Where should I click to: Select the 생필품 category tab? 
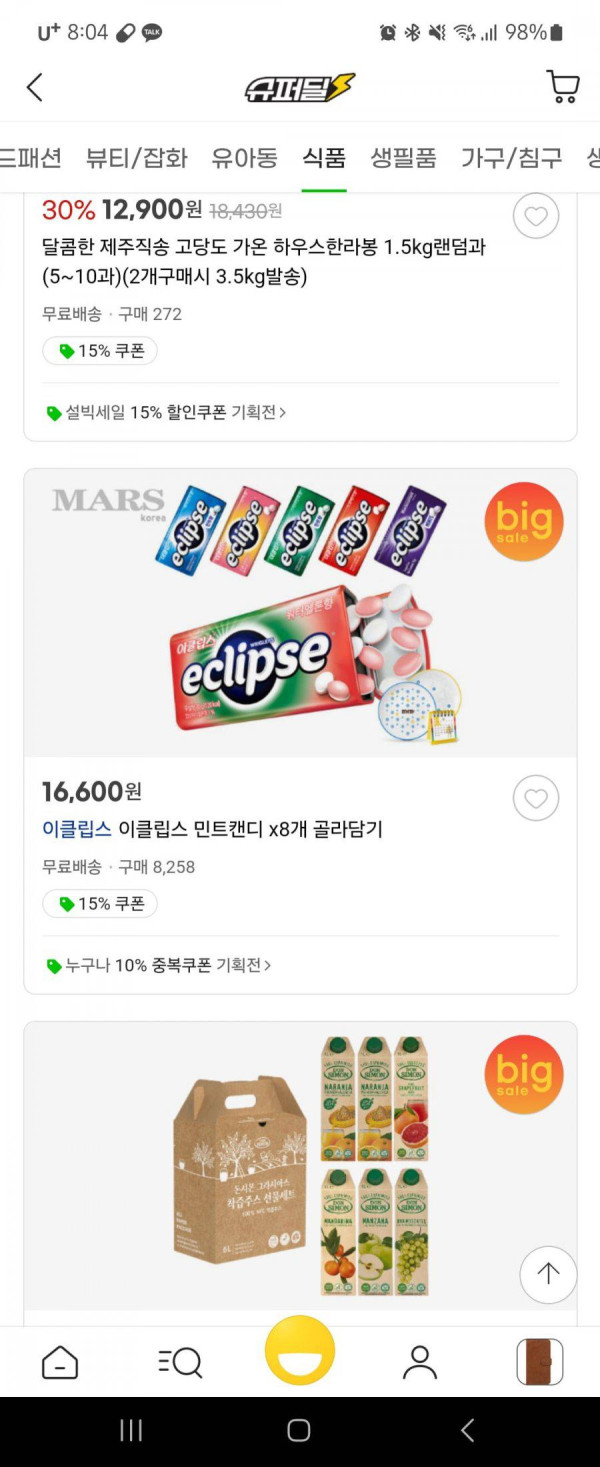tap(403, 158)
